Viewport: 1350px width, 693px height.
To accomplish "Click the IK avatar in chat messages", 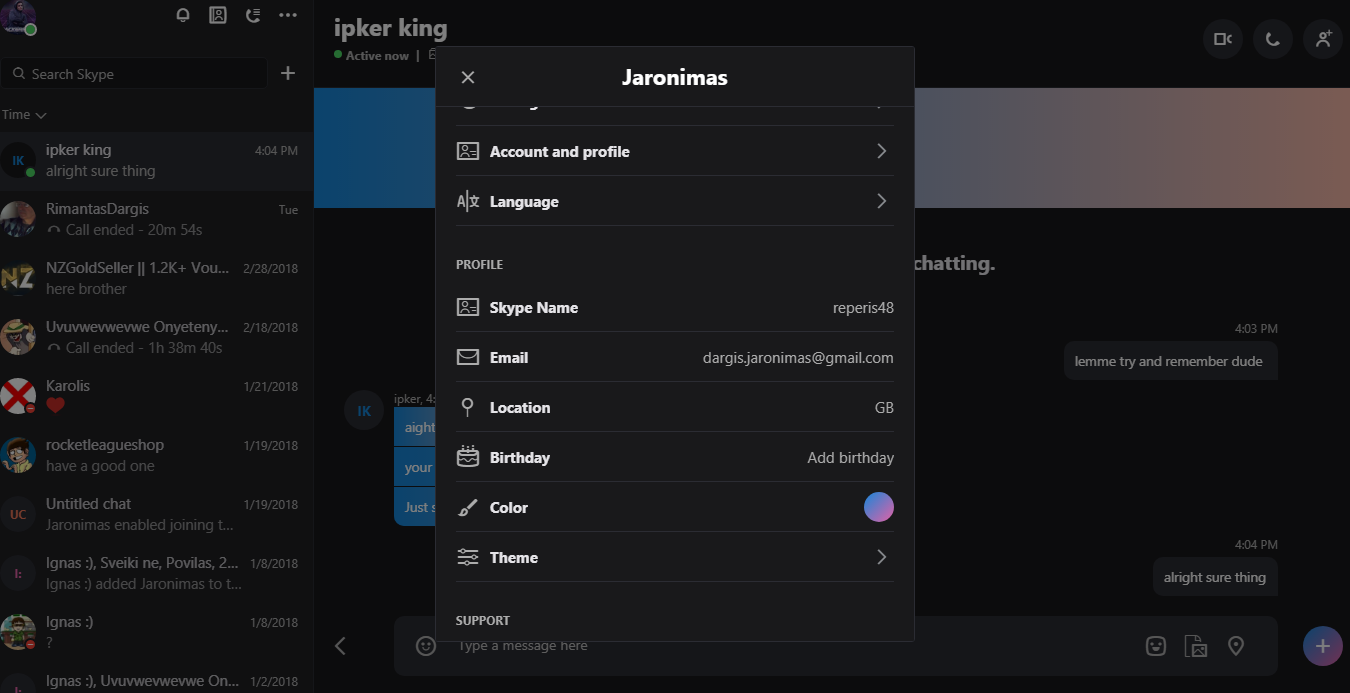I will pyautogui.click(x=364, y=410).
